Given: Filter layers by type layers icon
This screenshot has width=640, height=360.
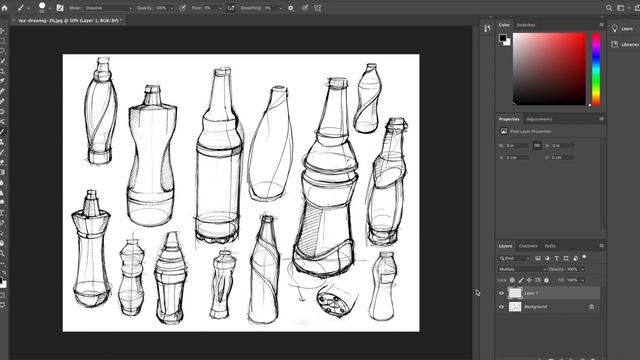Looking at the screenshot, I should pyautogui.click(x=556, y=258).
